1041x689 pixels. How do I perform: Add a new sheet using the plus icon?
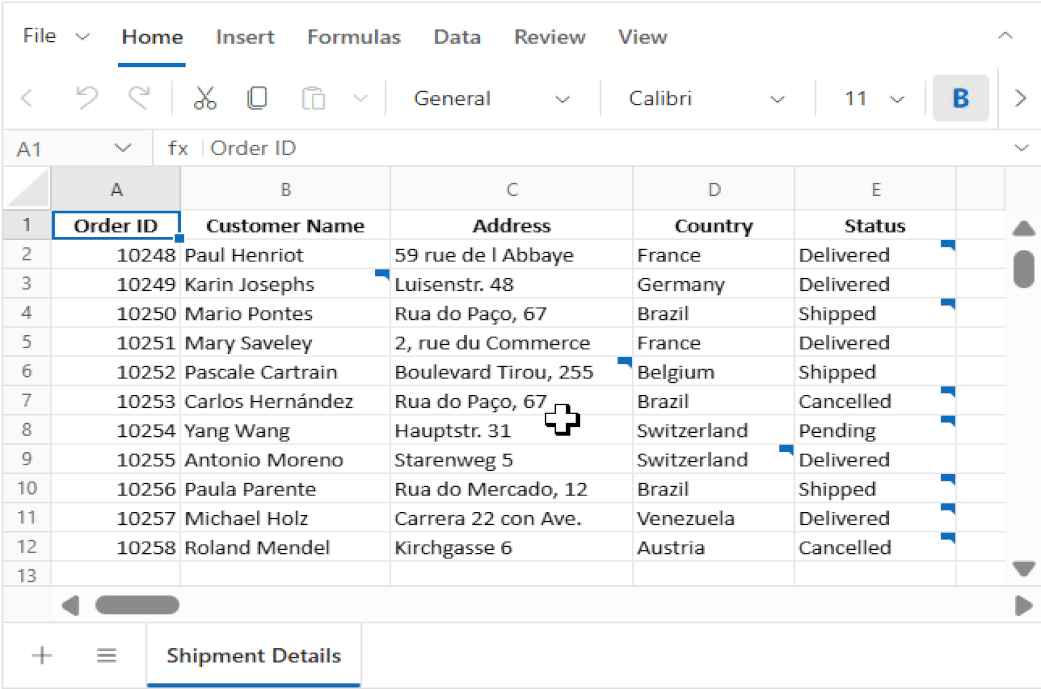click(x=42, y=655)
